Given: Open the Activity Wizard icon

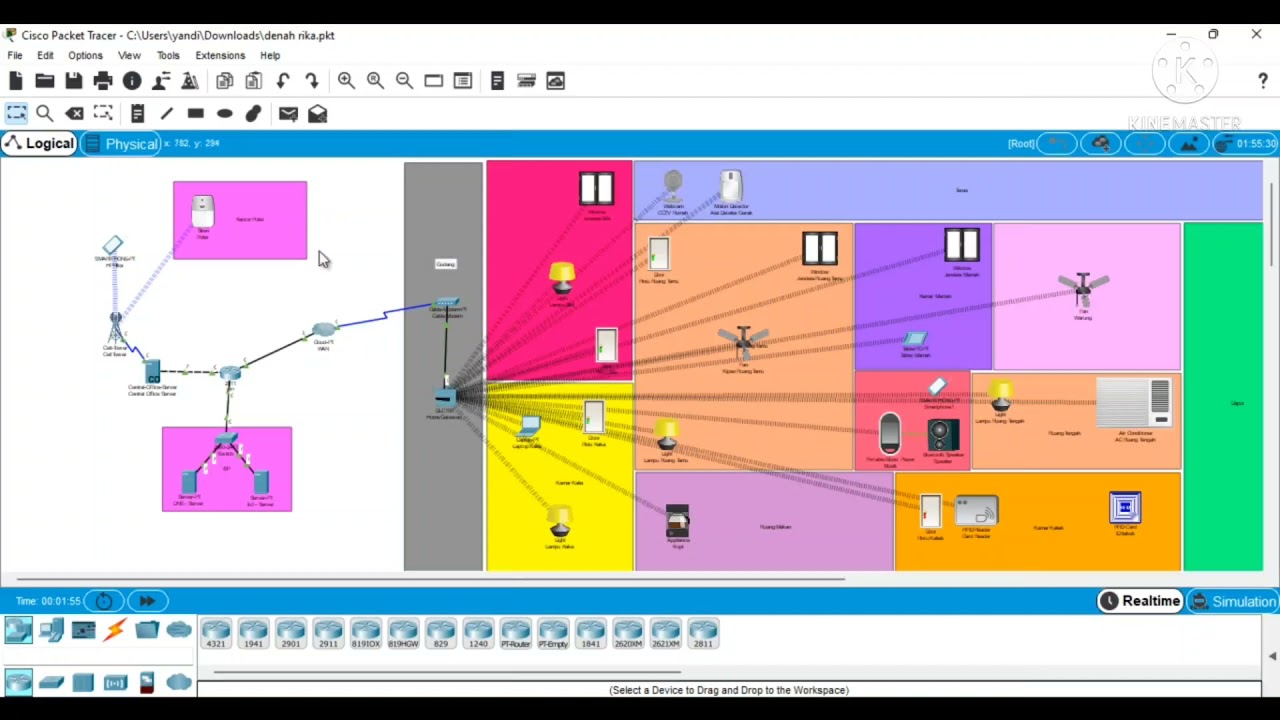Looking at the screenshot, I should point(190,81).
